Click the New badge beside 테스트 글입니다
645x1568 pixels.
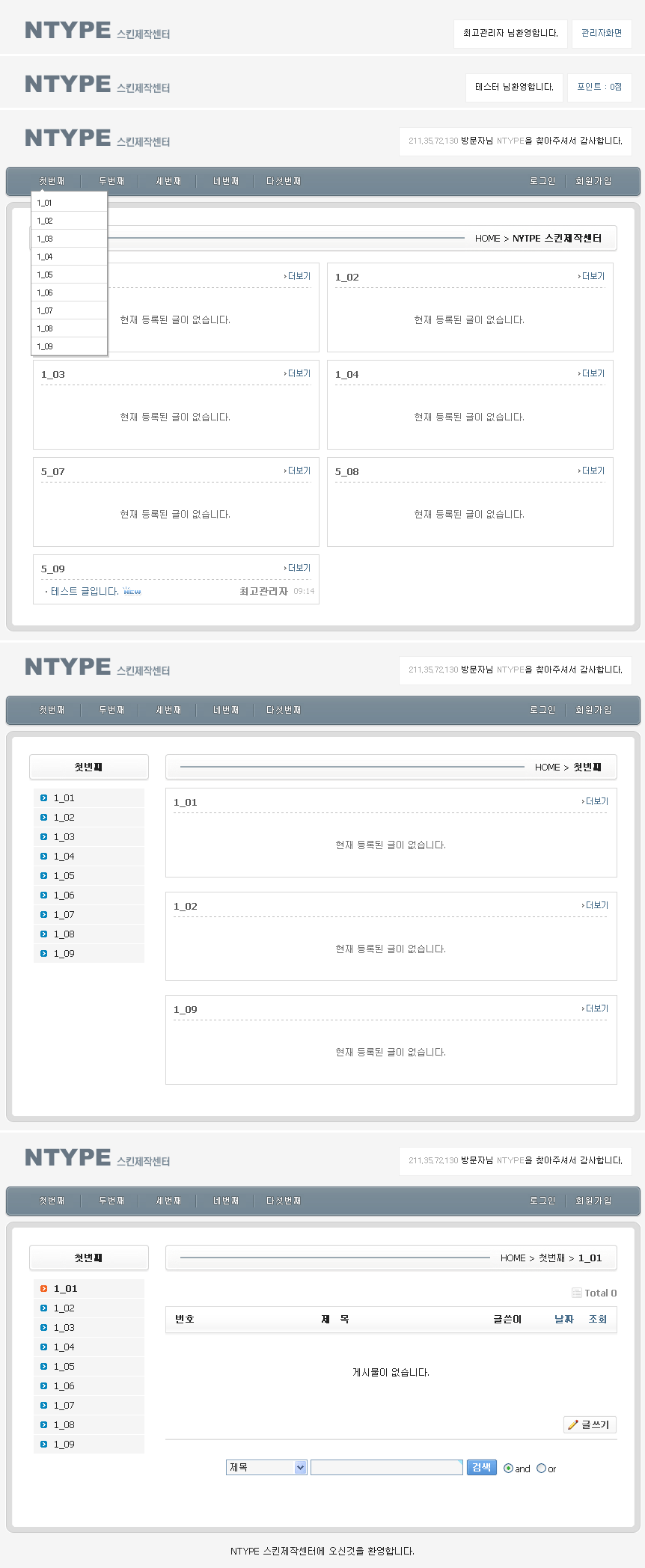point(132,591)
